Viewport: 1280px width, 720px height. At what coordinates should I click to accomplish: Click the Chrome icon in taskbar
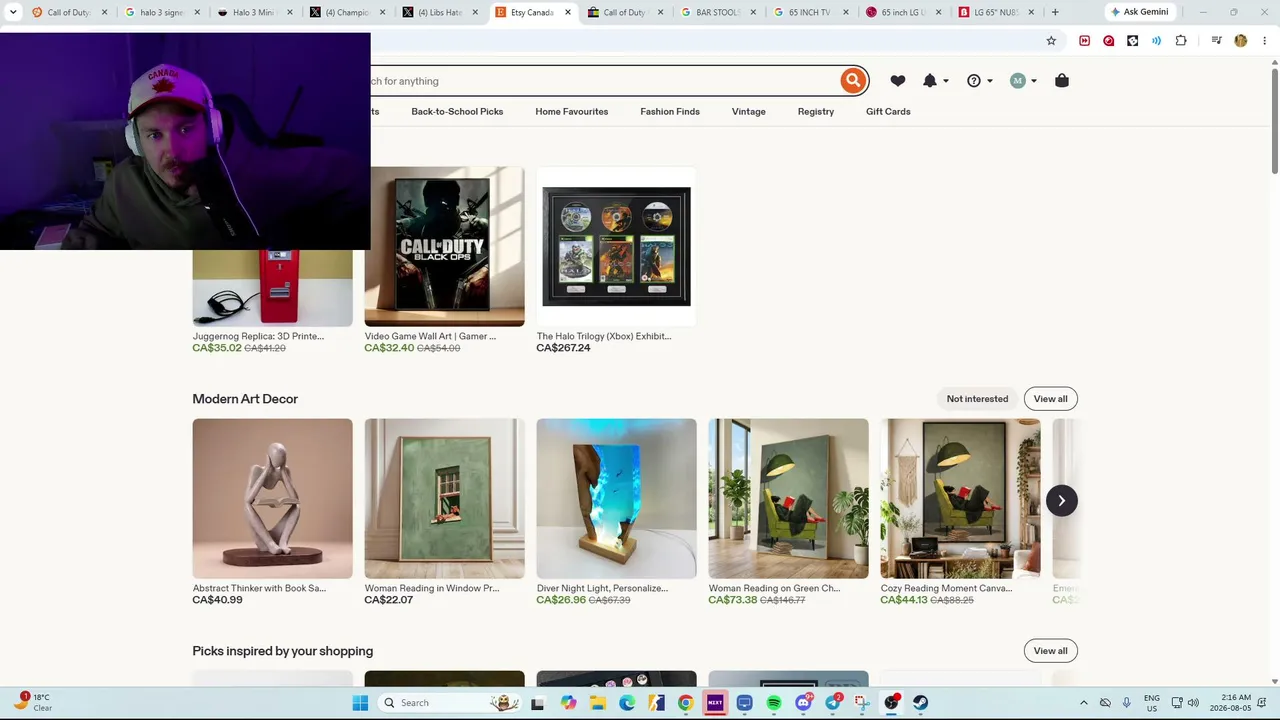pyautogui.click(x=685, y=703)
